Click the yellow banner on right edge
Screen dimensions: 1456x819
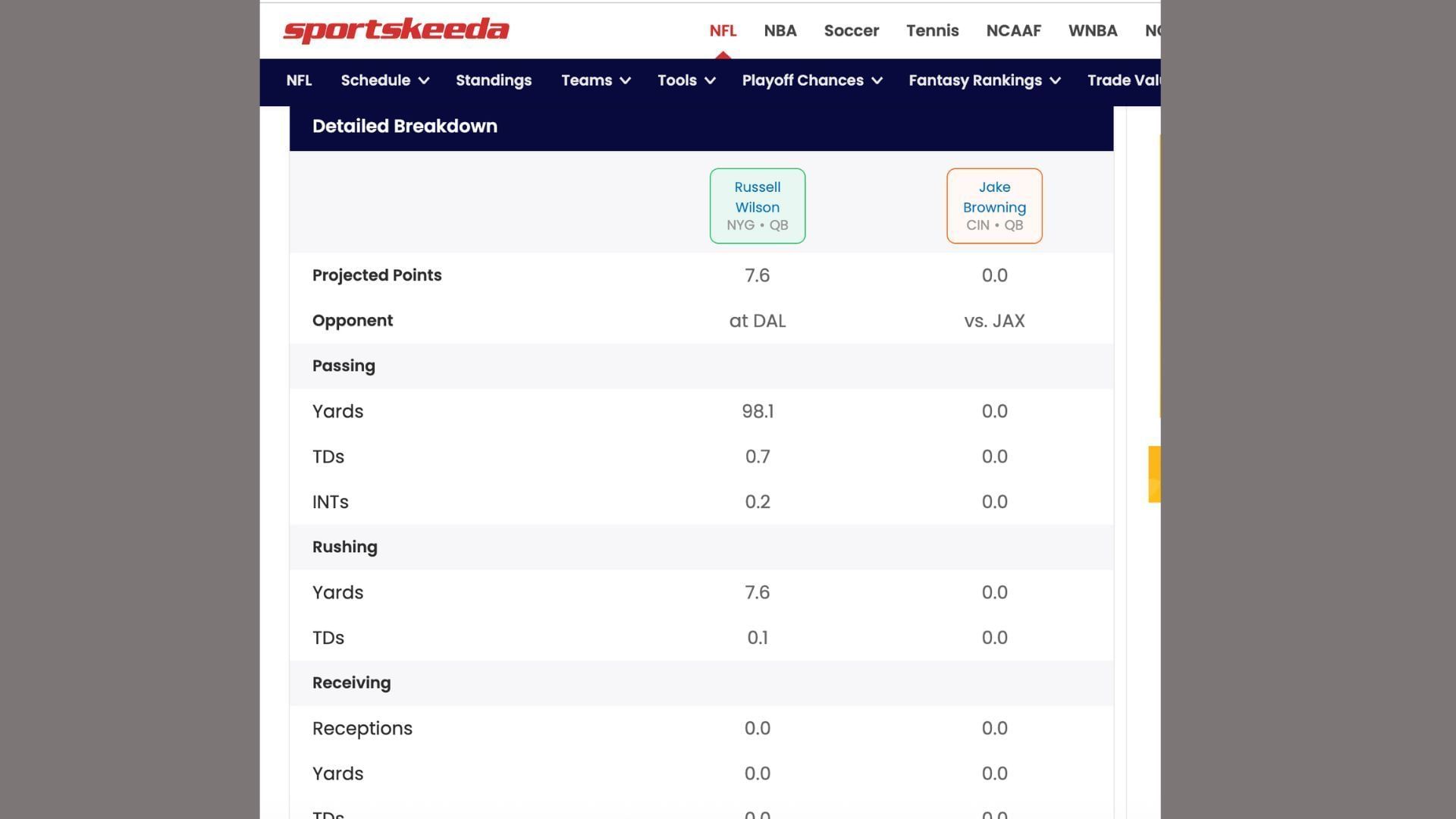[1154, 474]
